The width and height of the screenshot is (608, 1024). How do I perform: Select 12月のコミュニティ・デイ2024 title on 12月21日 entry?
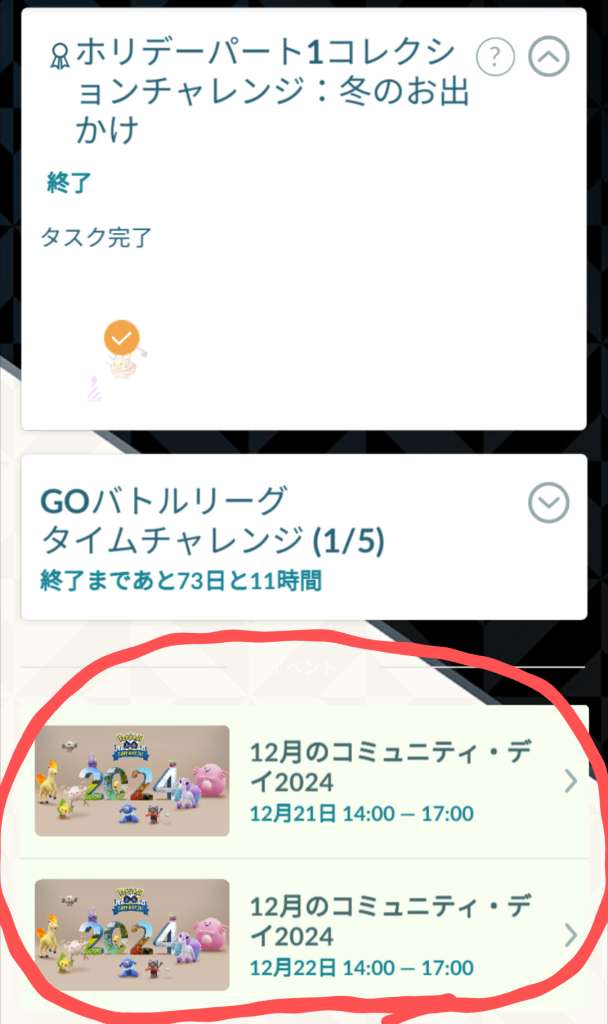point(390,767)
